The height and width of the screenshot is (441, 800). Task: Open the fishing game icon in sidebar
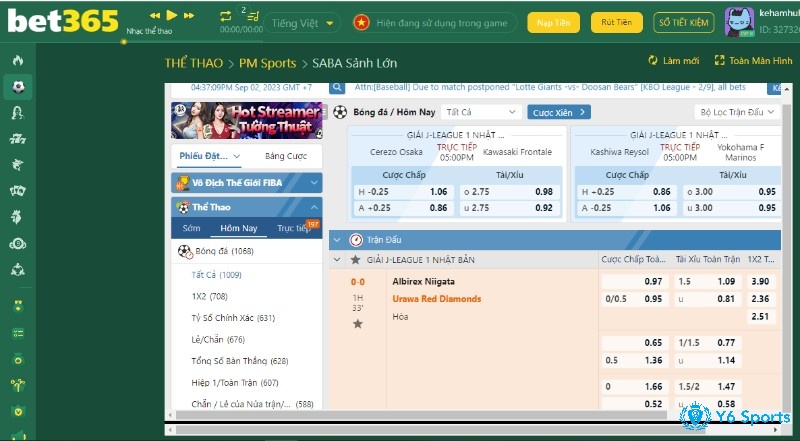point(18,165)
